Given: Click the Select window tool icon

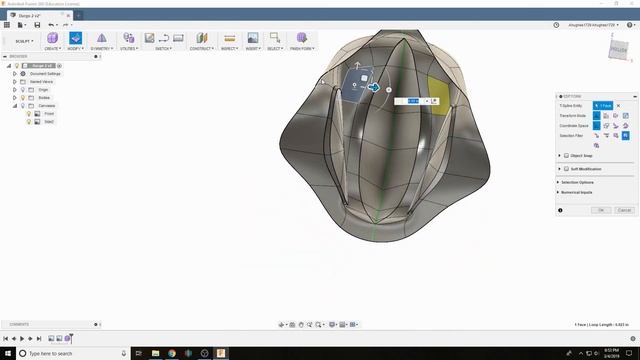Looking at the screenshot, I should coord(275,38).
